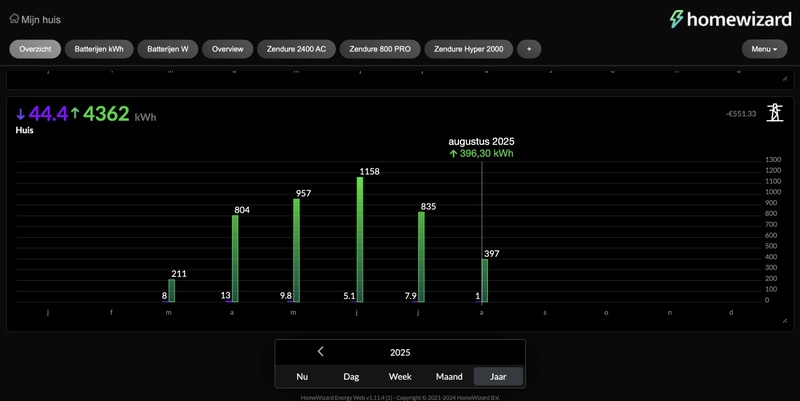Click the purple import arrow icon
The image size is (800, 401).
pos(20,114)
